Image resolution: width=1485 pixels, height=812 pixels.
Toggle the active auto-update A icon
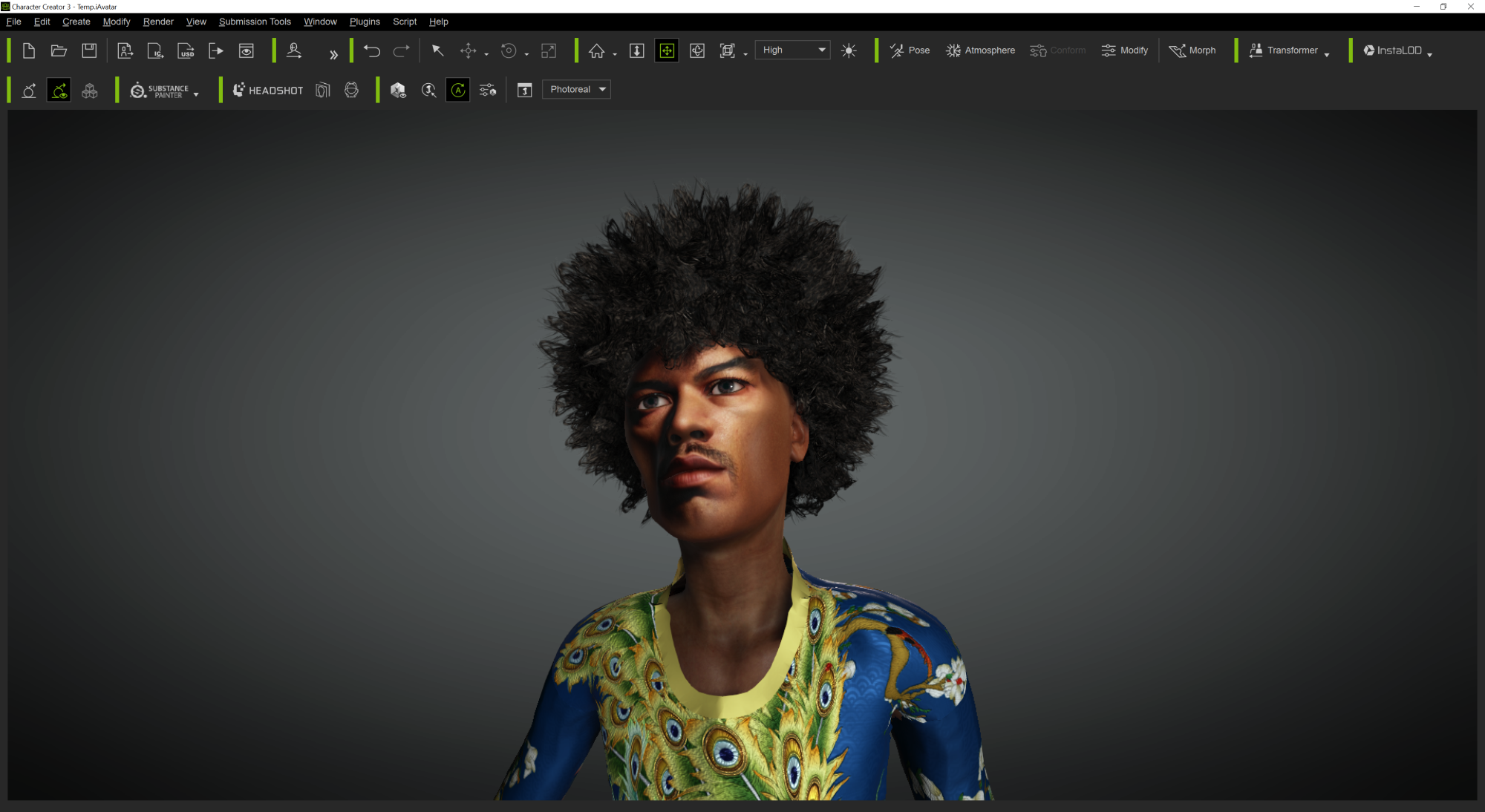(458, 90)
